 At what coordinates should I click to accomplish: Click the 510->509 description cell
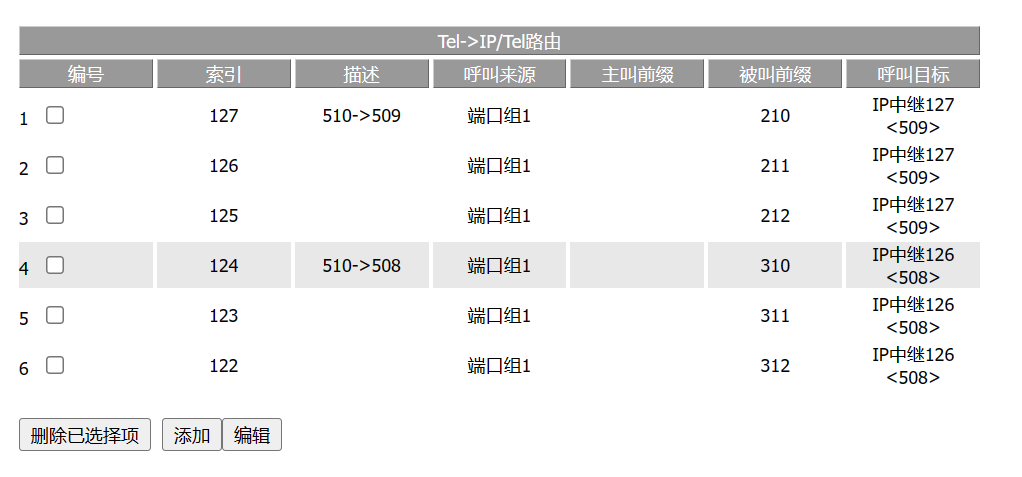tap(361, 116)
